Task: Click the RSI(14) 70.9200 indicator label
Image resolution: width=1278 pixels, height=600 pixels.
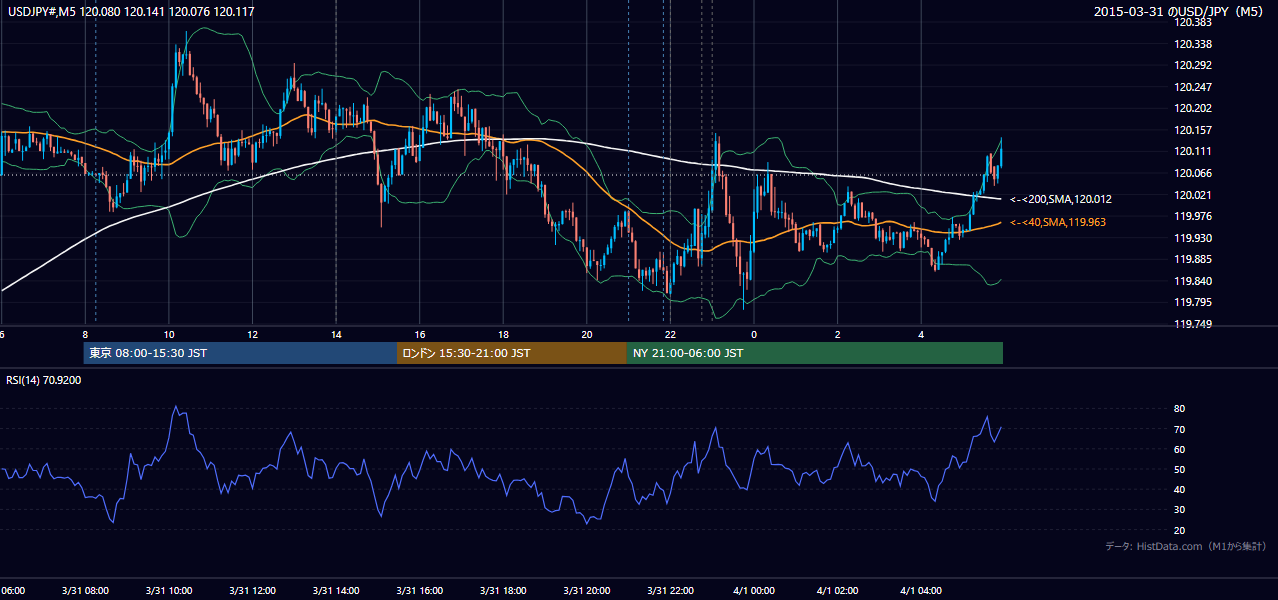Action: tap(44, 380)
